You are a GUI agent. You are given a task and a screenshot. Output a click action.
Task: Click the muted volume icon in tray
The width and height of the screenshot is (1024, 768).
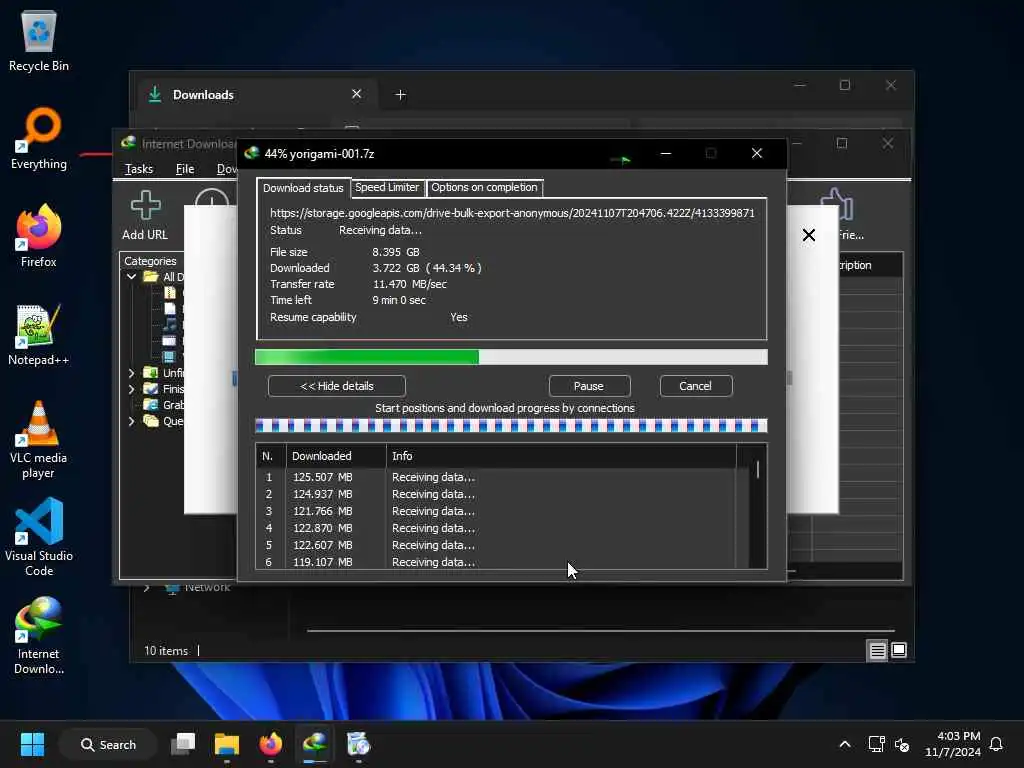pyautogui.click(x=902, y=744)
